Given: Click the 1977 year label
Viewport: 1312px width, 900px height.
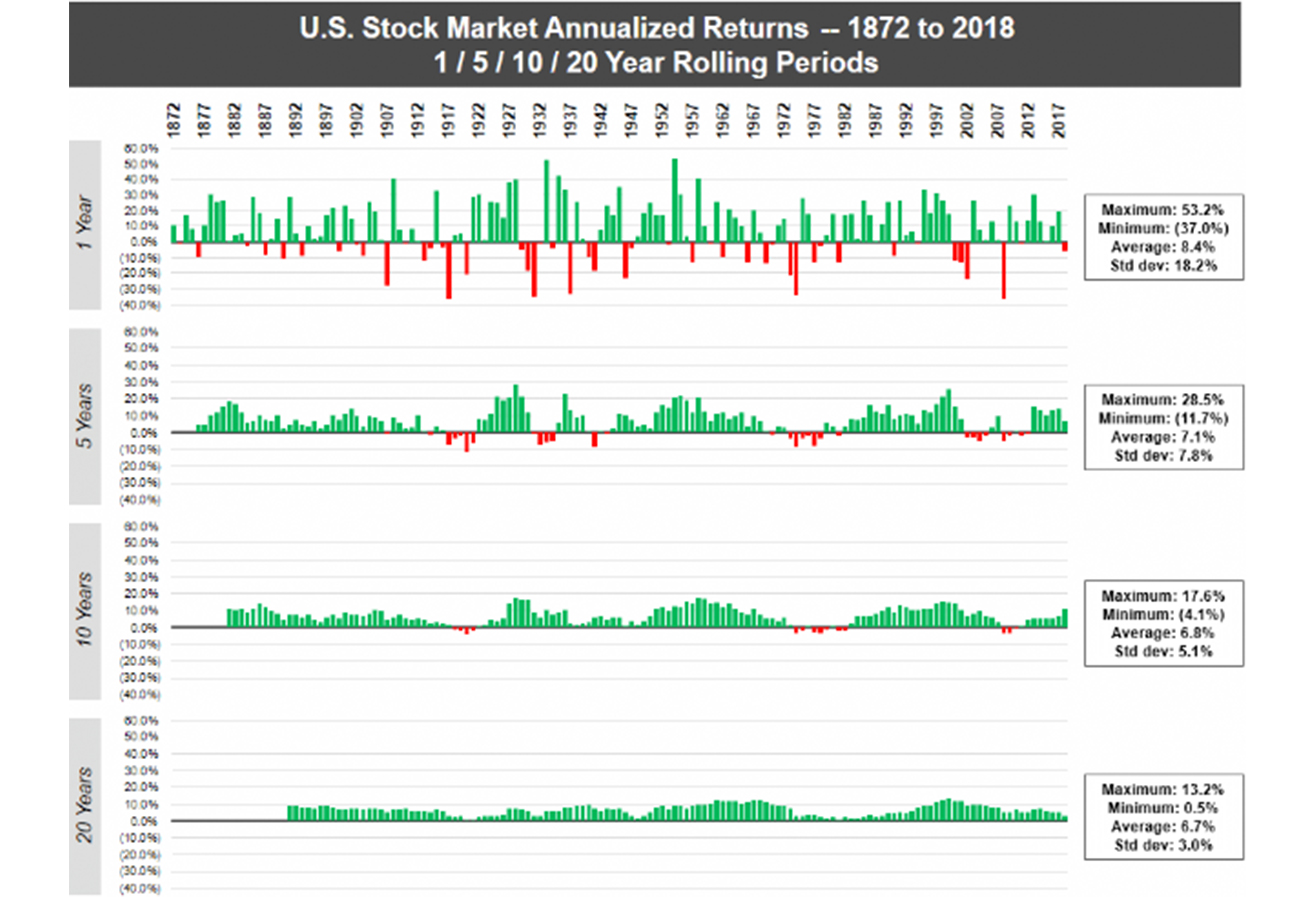Looking at the screenshot, I should 816,119.
